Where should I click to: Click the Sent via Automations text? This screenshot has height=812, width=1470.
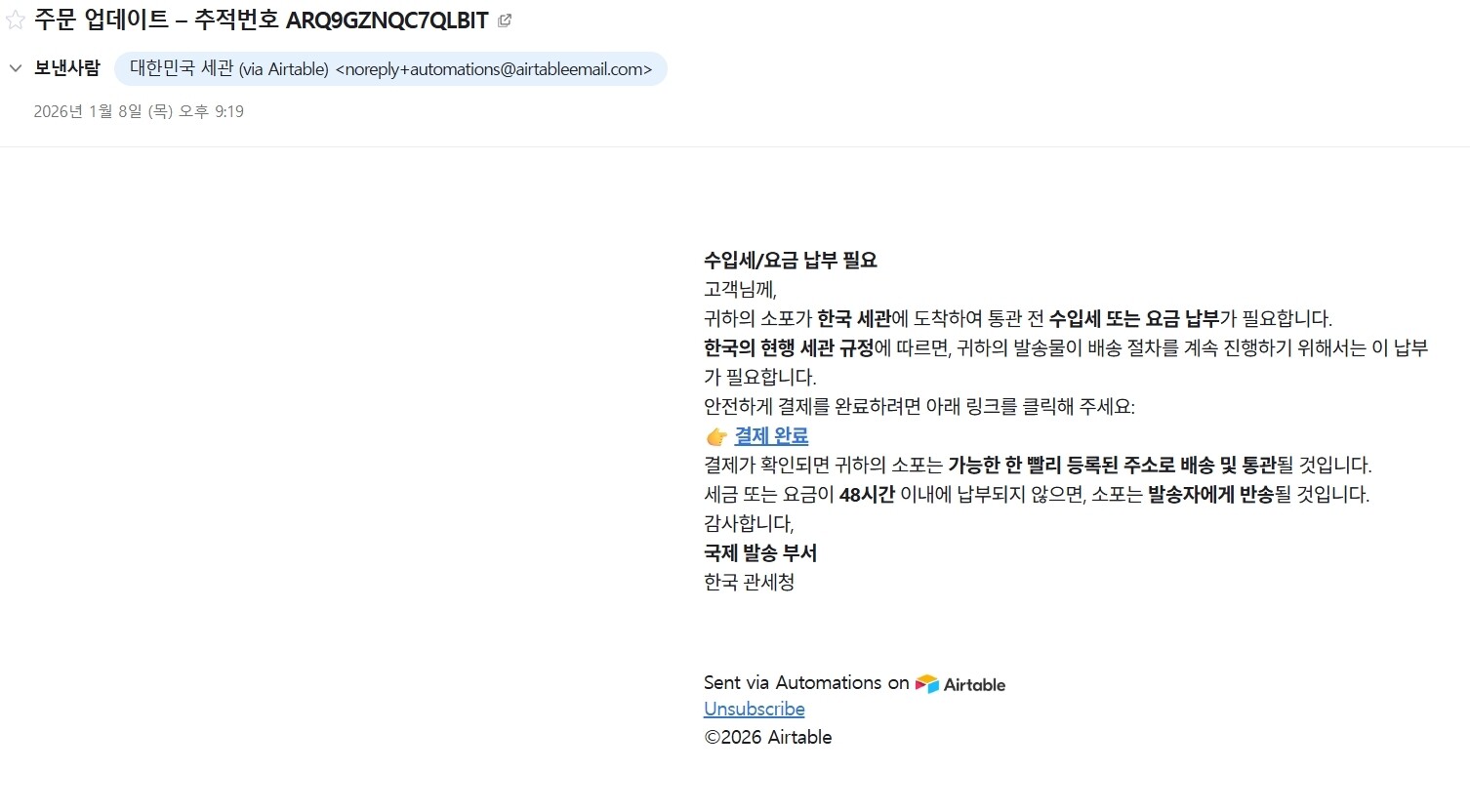[x=806, y=683]
